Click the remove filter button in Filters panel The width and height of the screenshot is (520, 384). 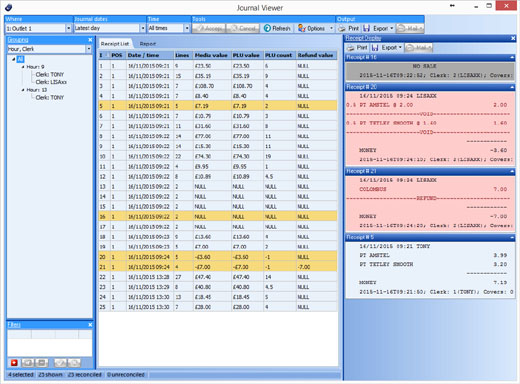pyautogui.click(x=42, y=363)
